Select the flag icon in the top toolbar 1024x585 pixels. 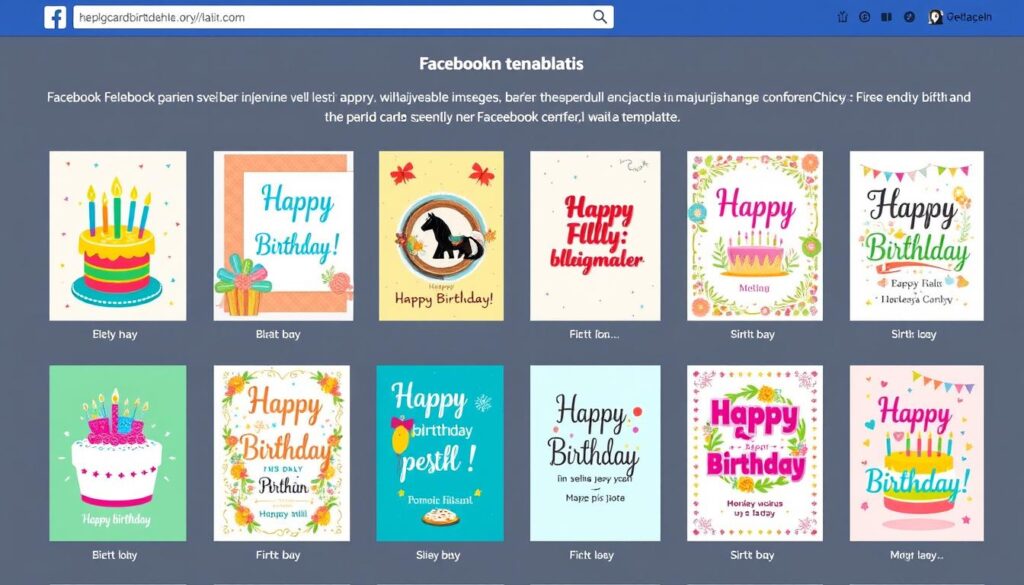886,16
